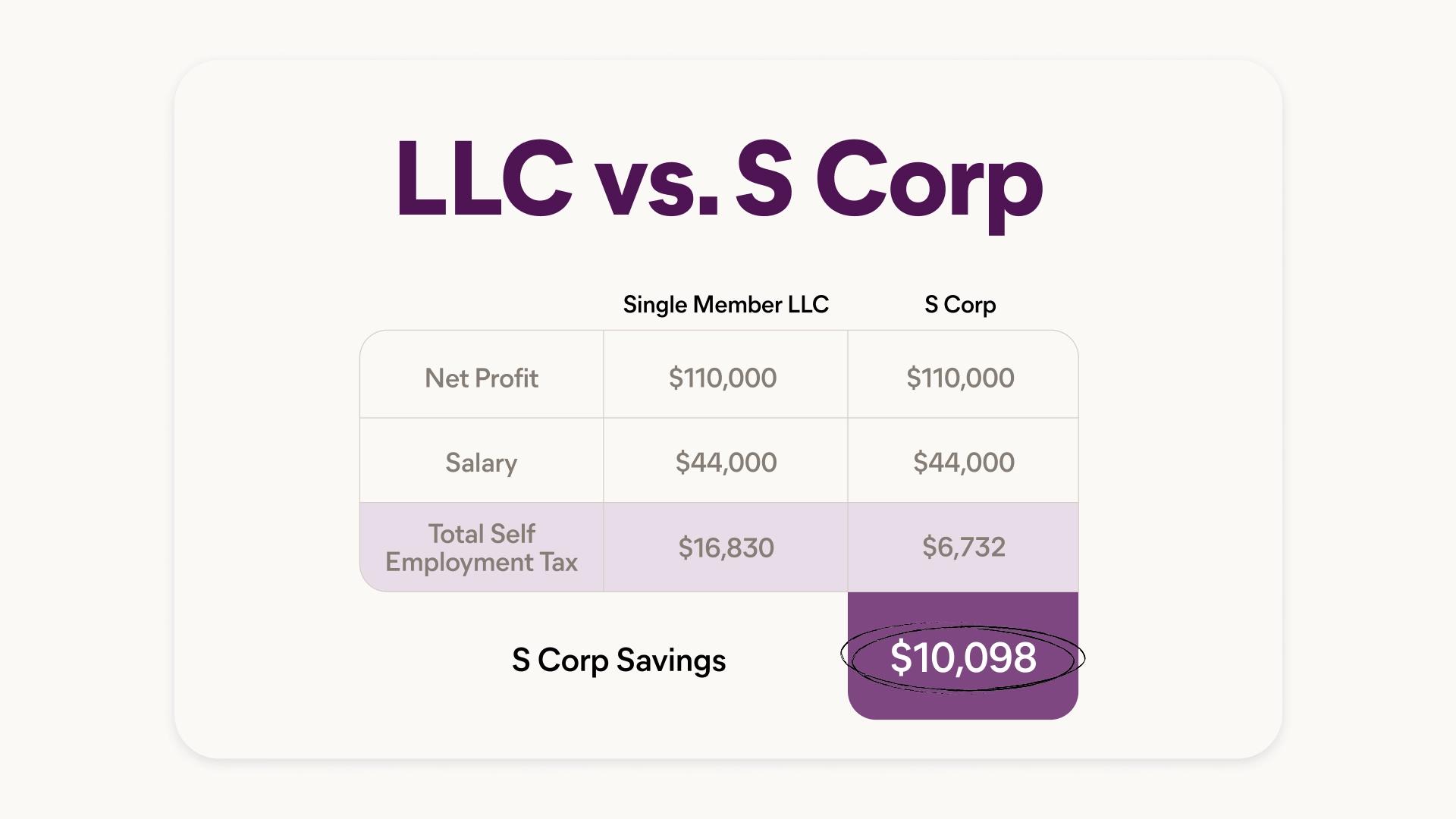
Task: Click the Net Profit row label
Action: [x=482, y=378]
